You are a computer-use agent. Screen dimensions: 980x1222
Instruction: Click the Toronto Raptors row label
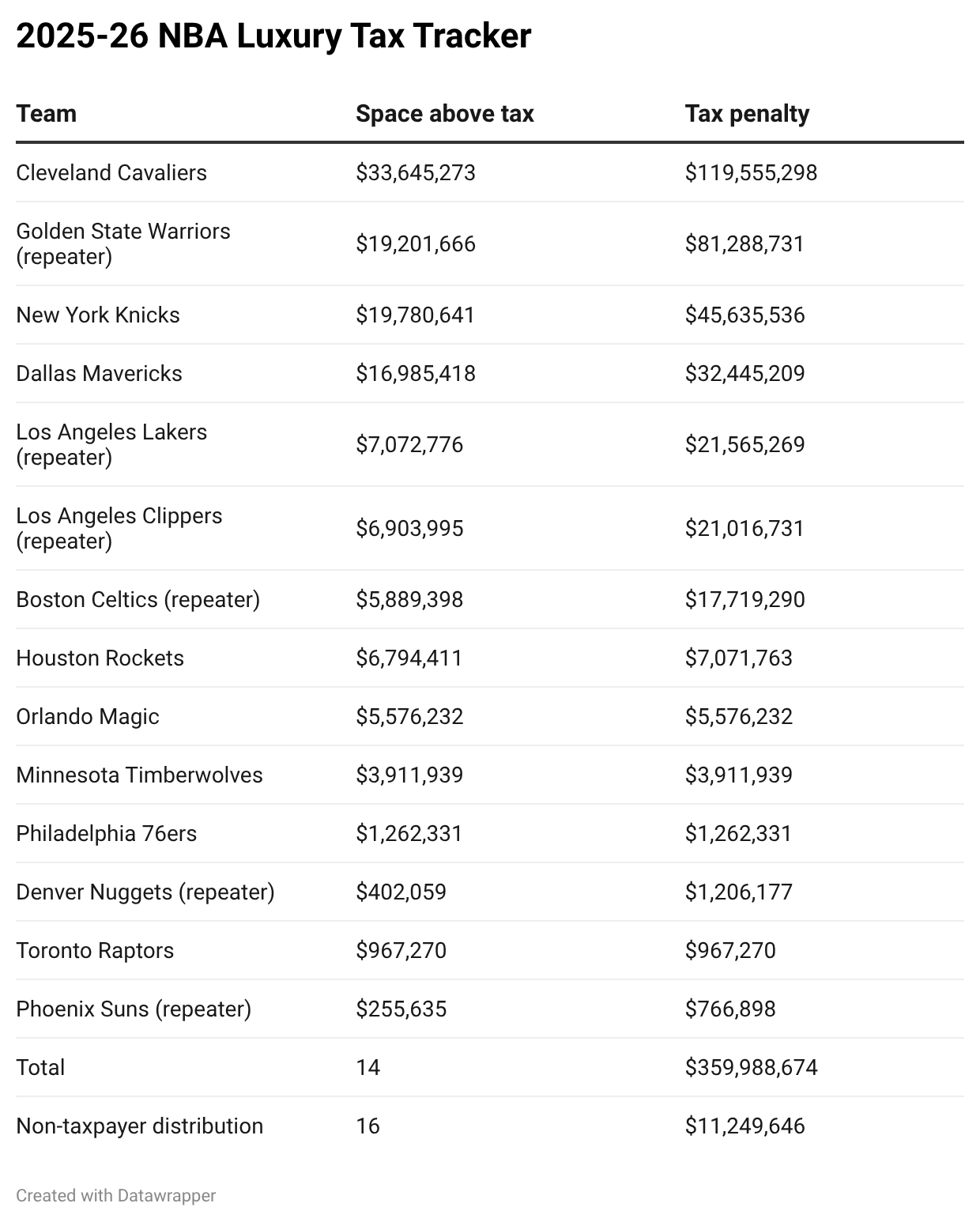coord(95,950)
